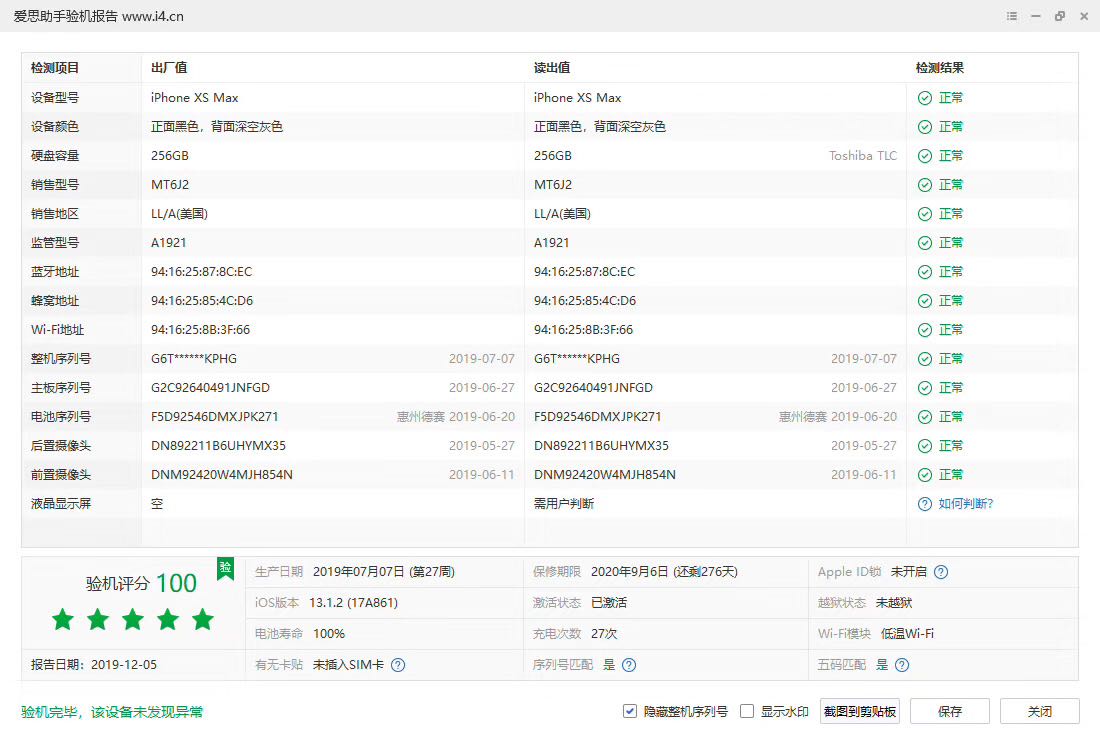Click the 读出值 column header
The height and width of the screenshot is (748, 1100).
tap(552, 68)
